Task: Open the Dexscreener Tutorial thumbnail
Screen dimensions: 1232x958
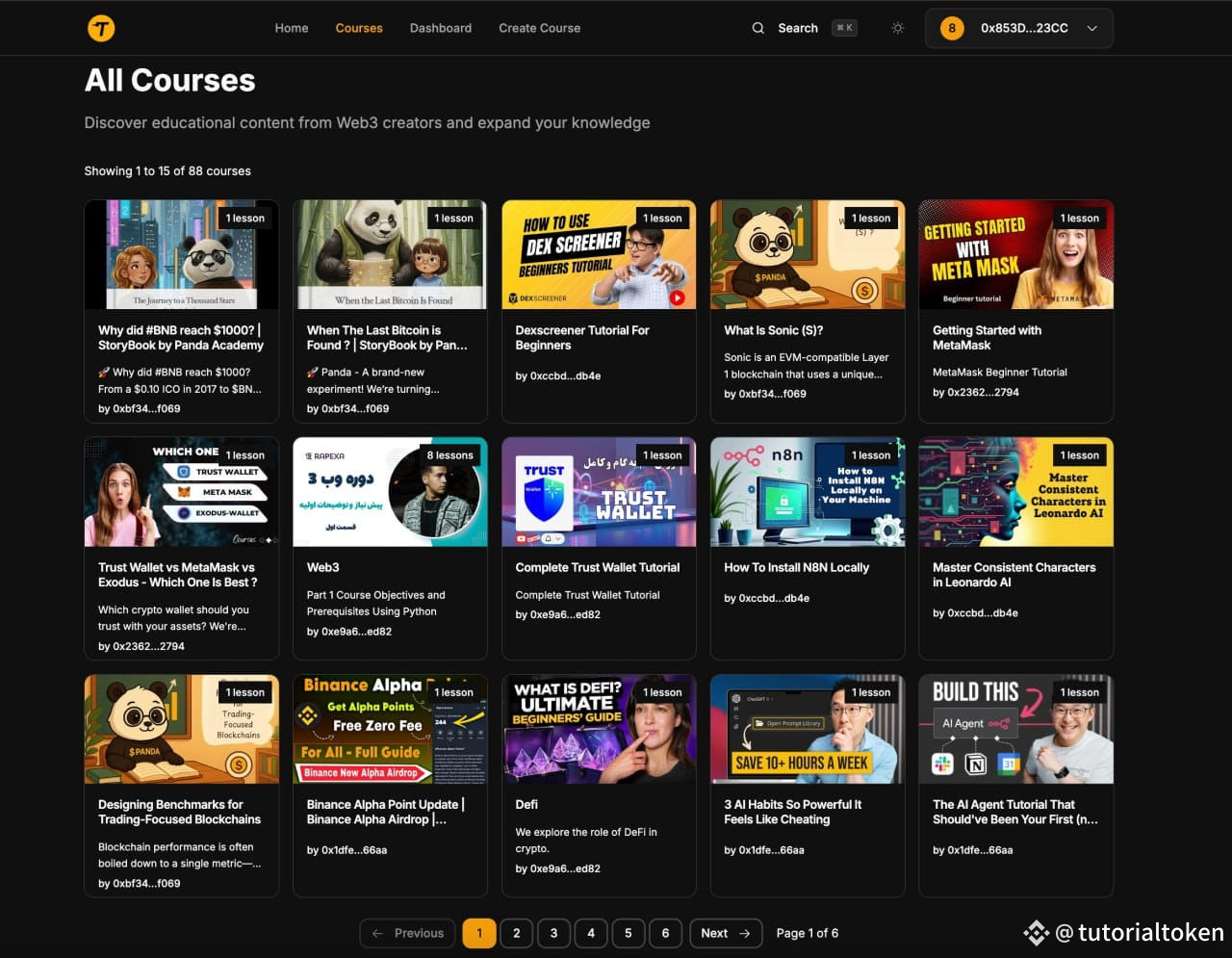Action: [599, 254]
